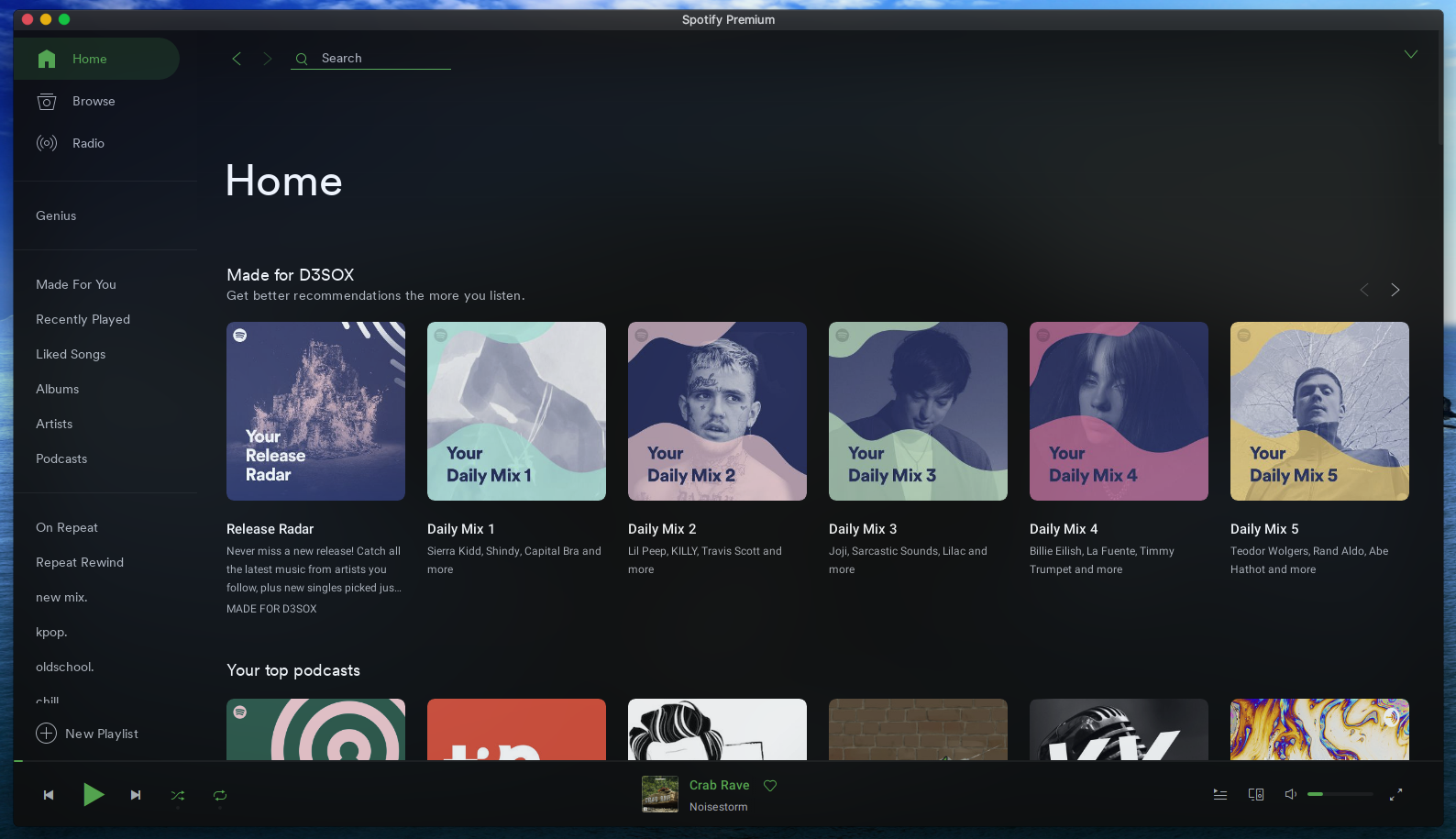
Task: Click the Daily Mix 5 title text
Action: pos(1264,529)
